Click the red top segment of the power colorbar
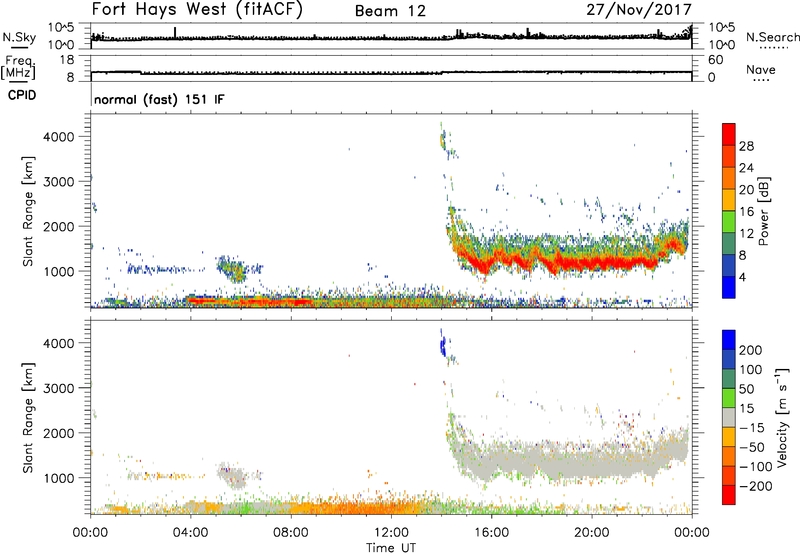The width and height of the screenshot is (800, 554). (729, 134)
